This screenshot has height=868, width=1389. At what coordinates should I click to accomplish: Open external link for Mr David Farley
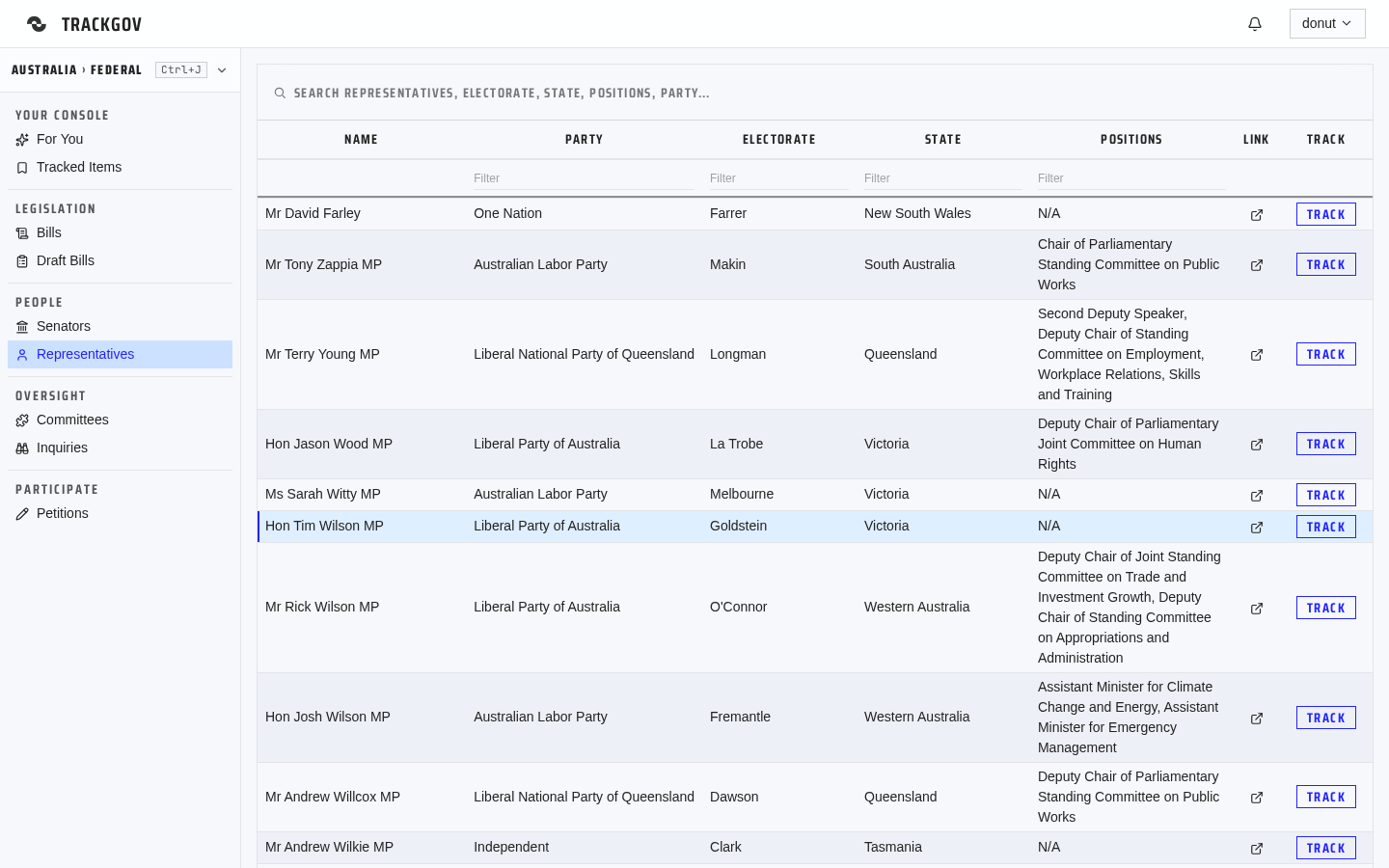click(x=1257, y=215)
